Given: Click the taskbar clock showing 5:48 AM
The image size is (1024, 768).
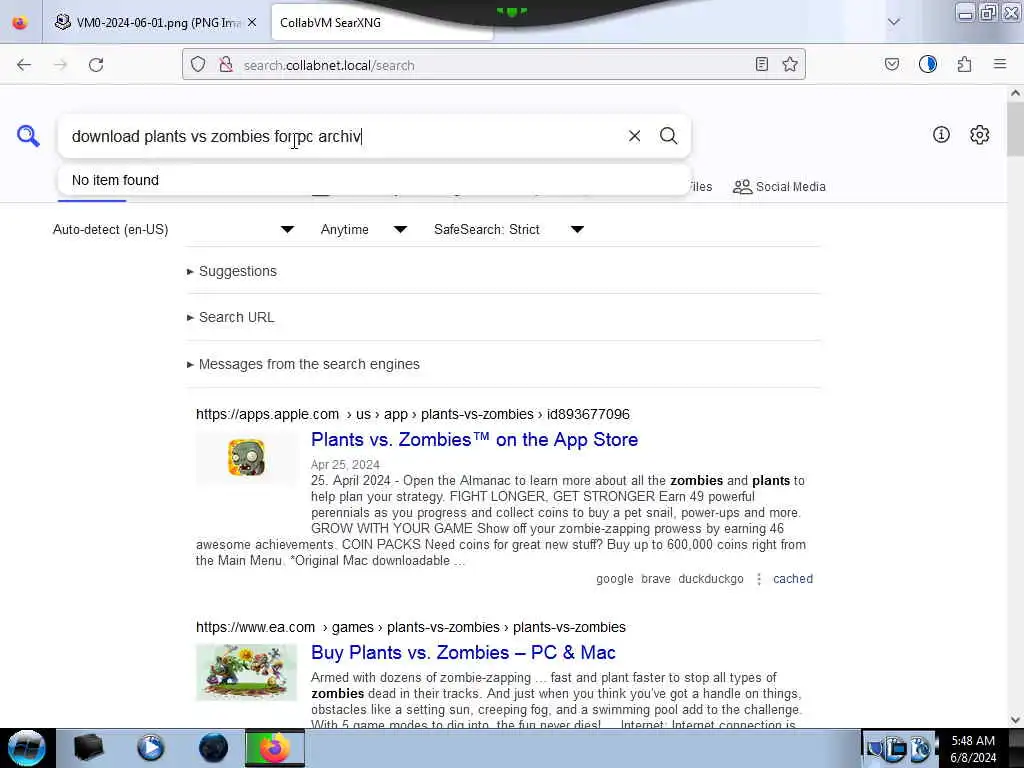Looking at the screenshot, I should click(x=973, y=748).
